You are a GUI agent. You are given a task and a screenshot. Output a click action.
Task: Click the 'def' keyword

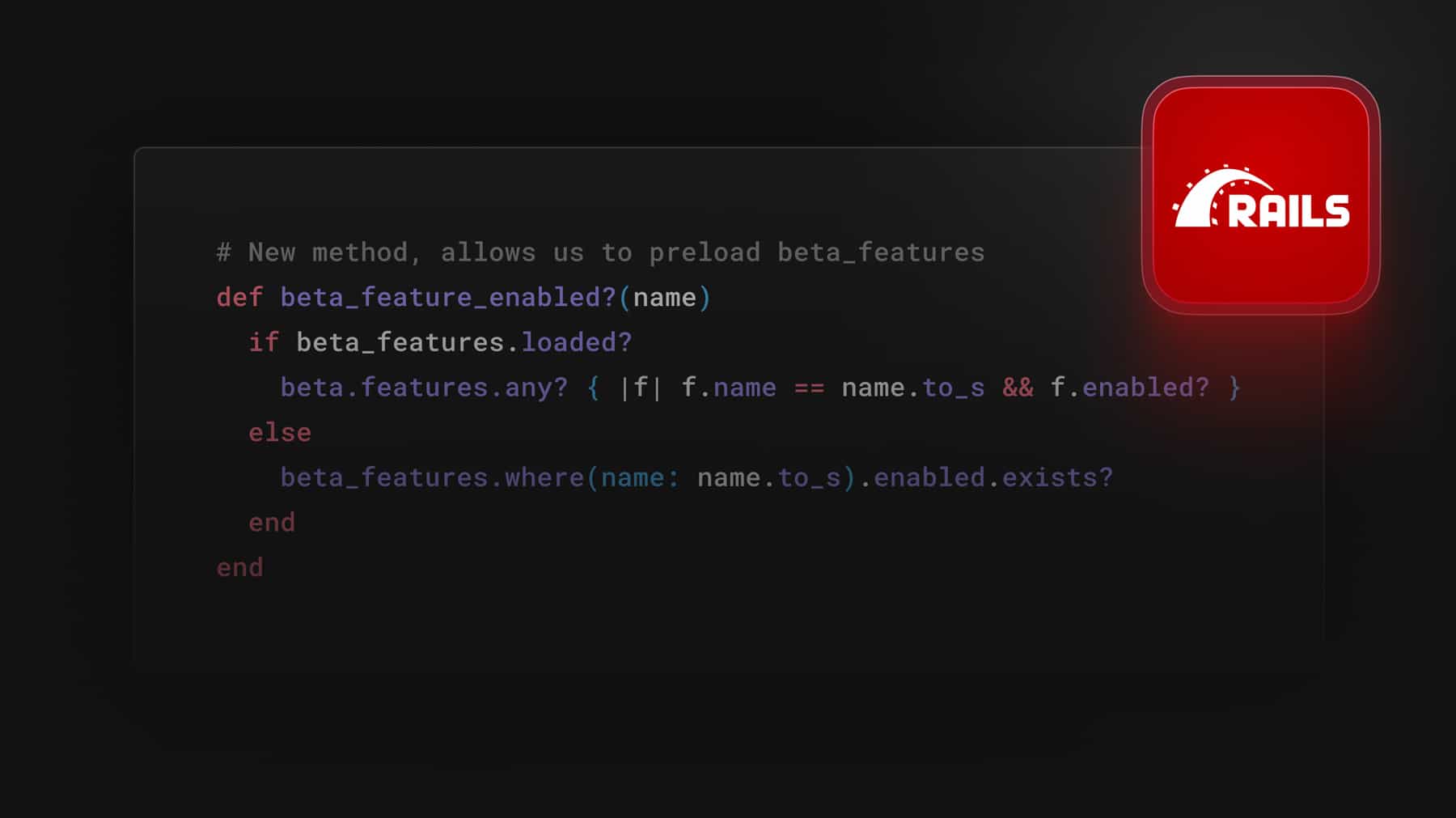coord(239,298)
